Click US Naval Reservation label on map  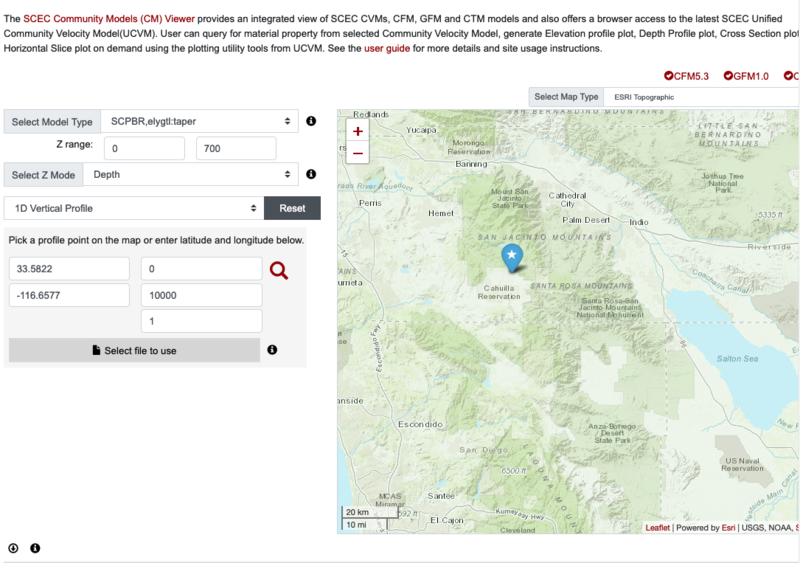[x=742, y=464]
